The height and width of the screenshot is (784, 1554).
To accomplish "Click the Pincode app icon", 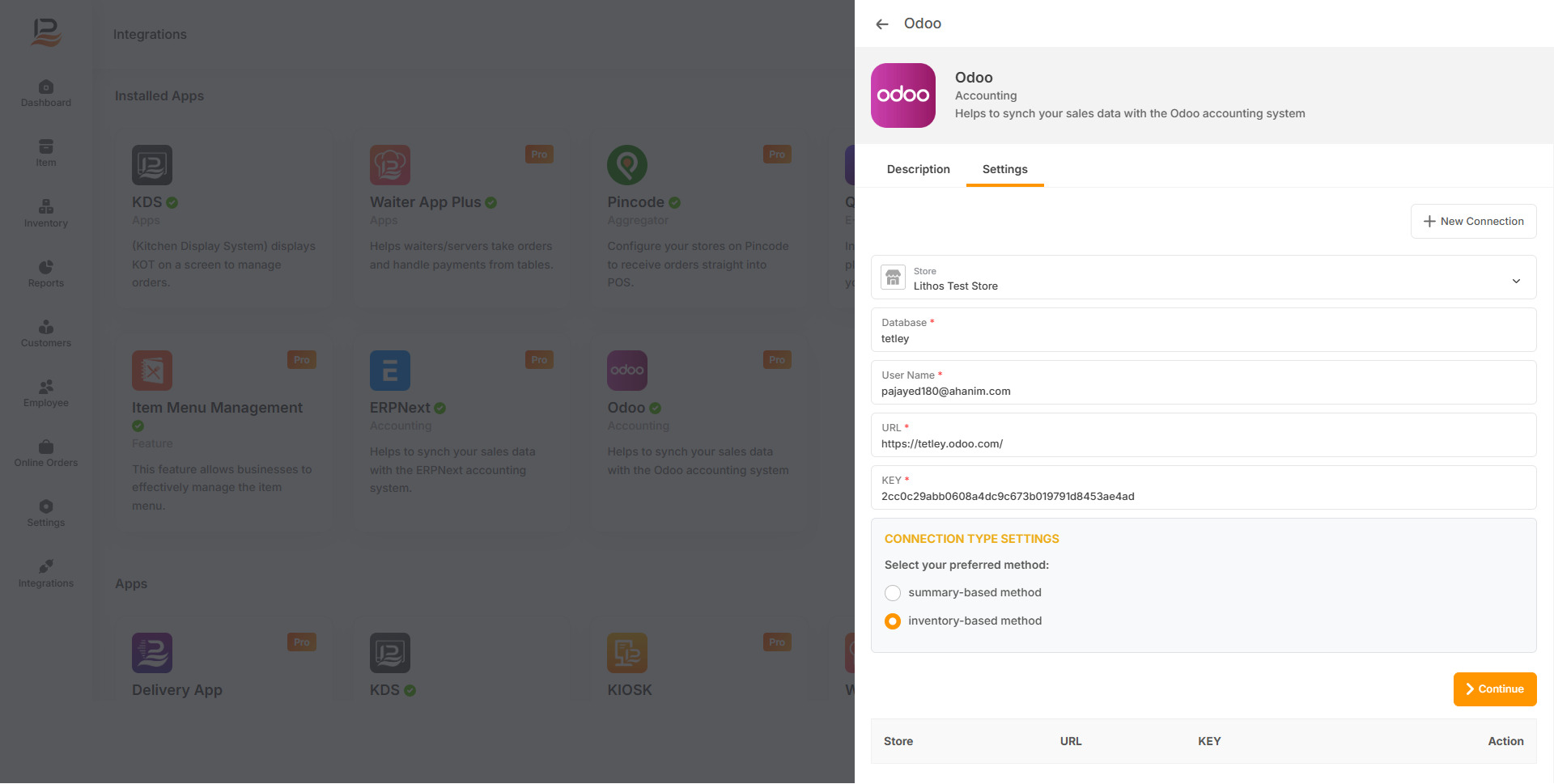I will tap(627, 165).
